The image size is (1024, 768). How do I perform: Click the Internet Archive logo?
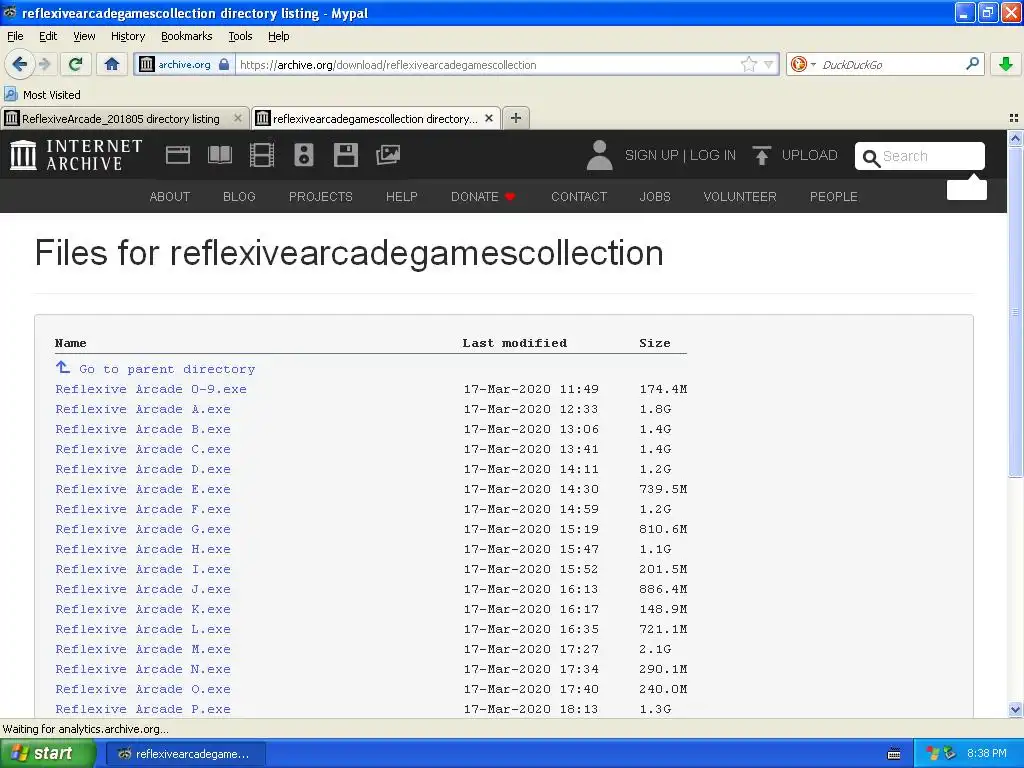pos(76,155)
